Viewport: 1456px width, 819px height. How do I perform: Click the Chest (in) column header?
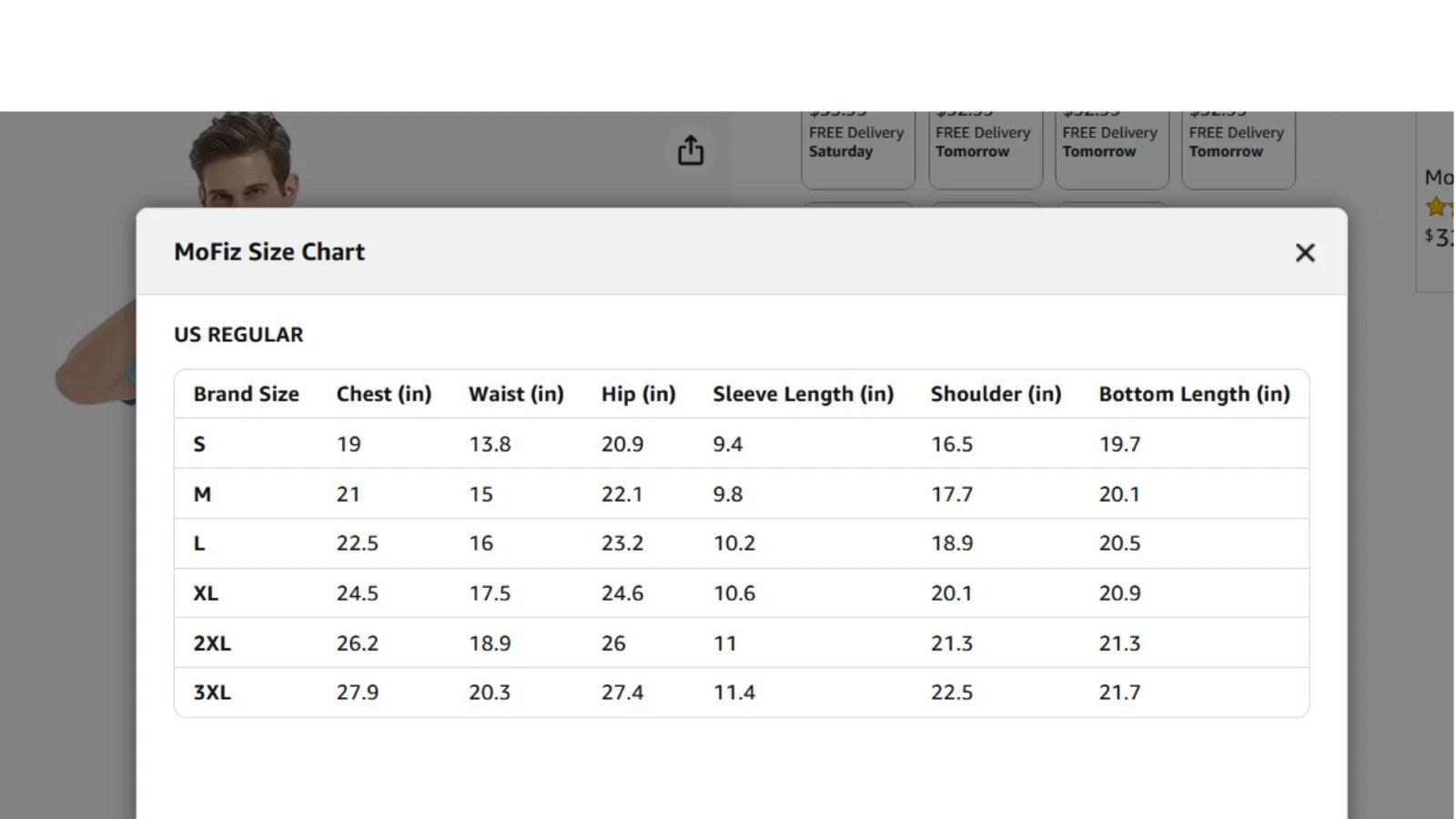click(383, 394)
